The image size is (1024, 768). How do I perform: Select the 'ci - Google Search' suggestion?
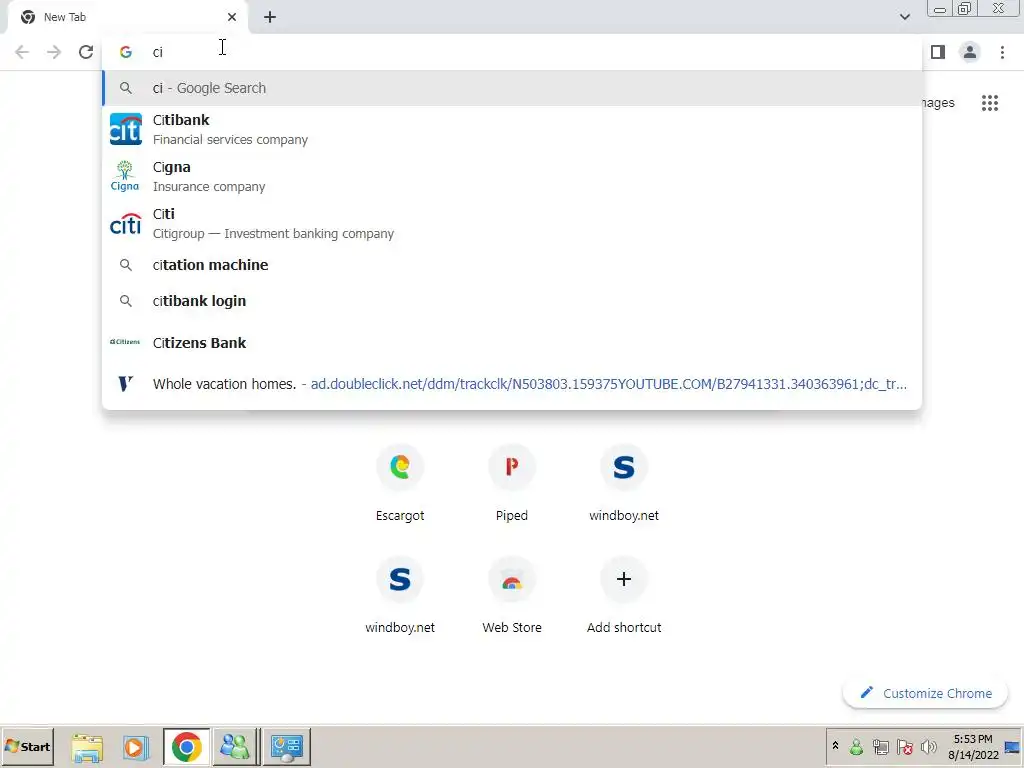(512, 88)
